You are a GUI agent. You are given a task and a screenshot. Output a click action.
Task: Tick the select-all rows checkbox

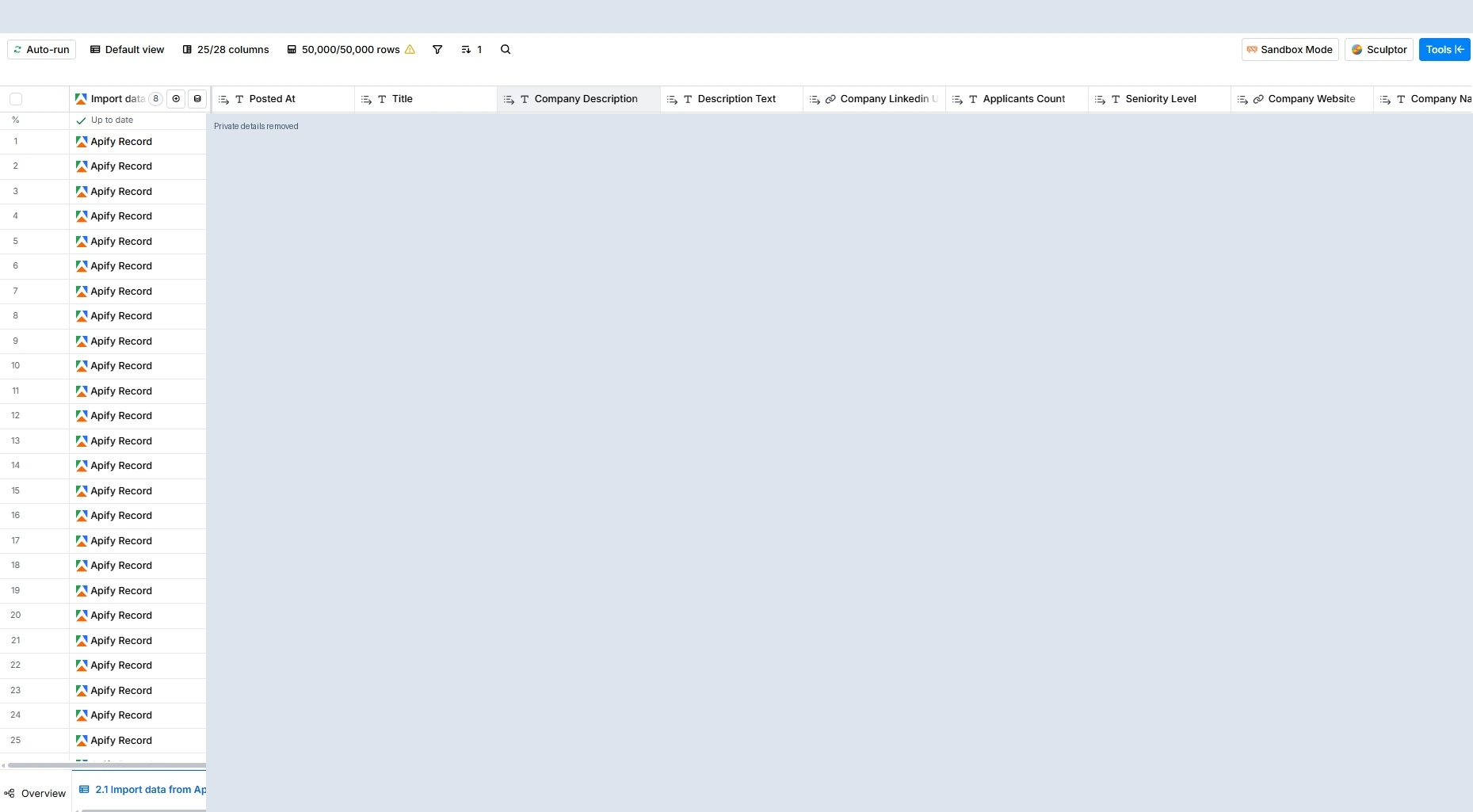[x=16, y=99]
